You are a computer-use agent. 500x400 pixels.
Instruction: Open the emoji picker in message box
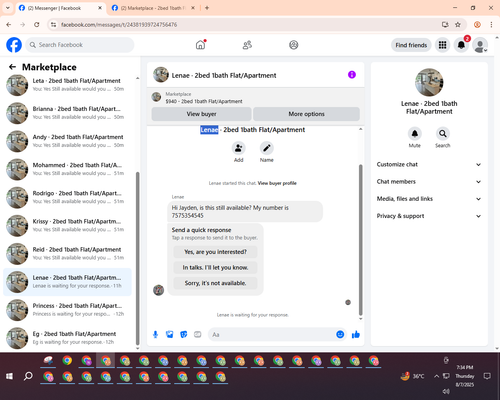(340, 334)
